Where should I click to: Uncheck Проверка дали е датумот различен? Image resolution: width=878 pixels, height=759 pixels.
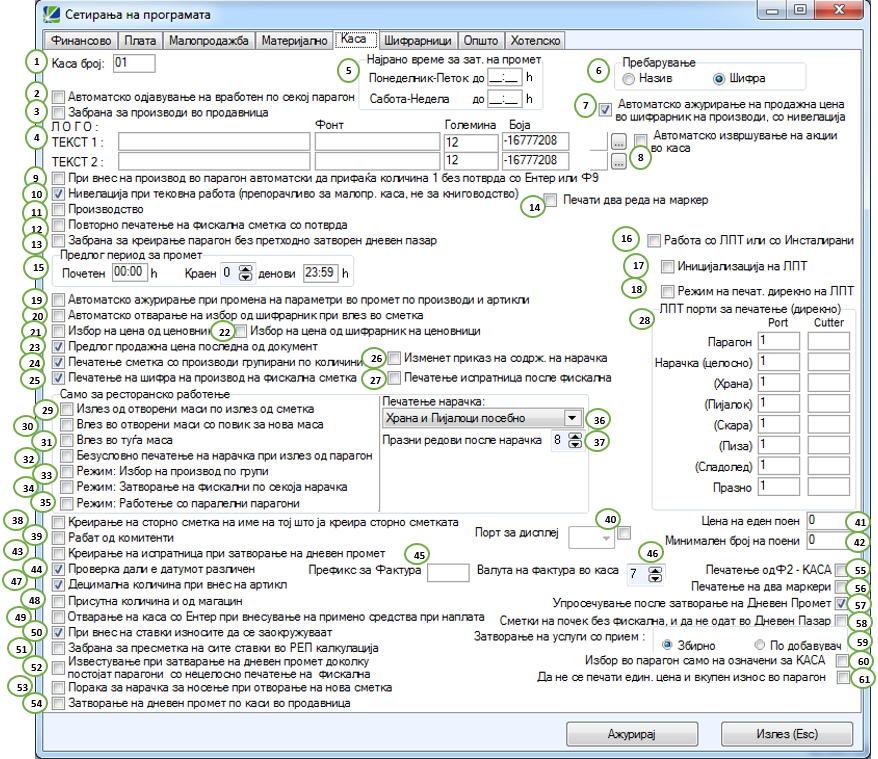pos(58,570)
